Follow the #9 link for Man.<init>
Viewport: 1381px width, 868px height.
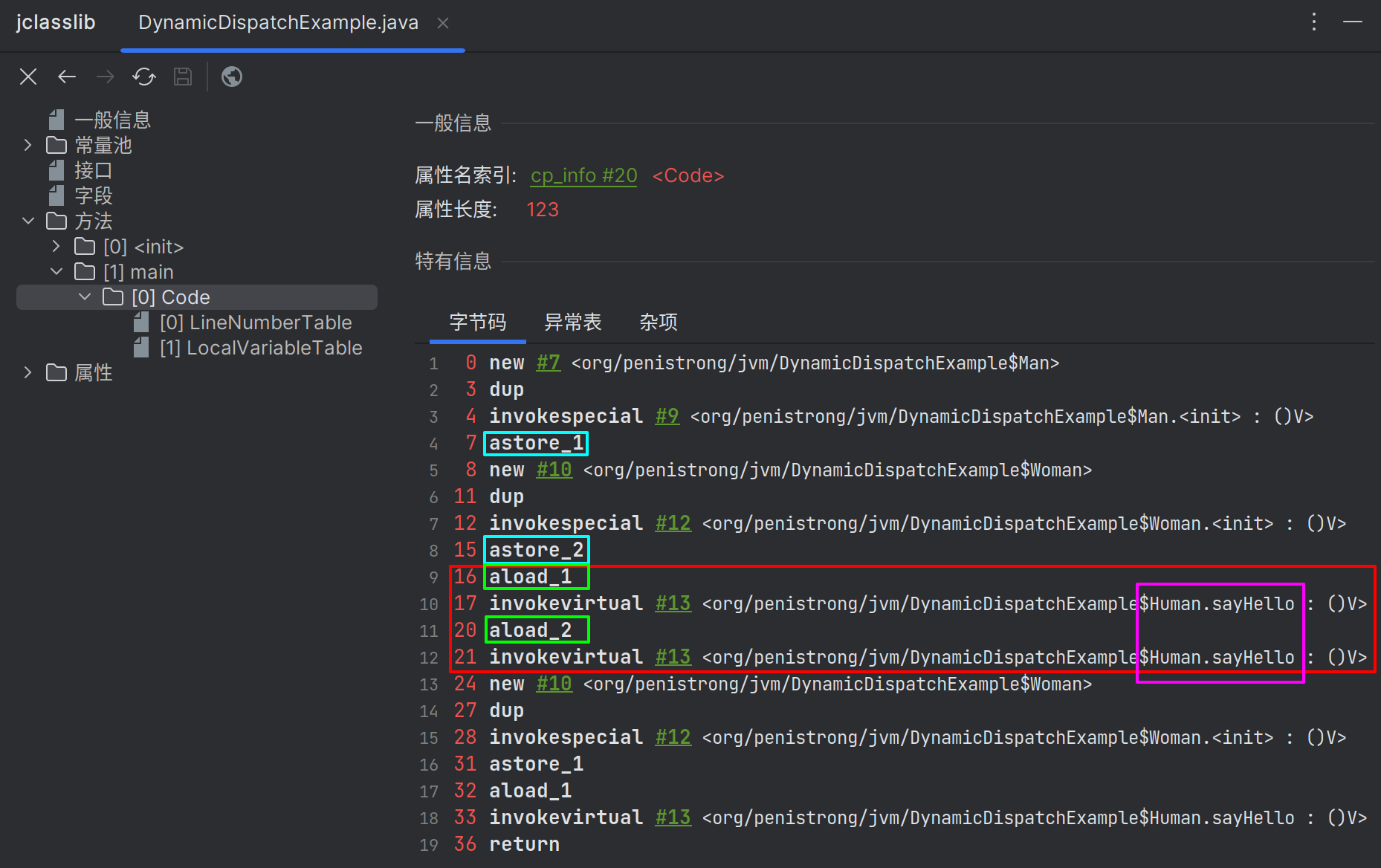[667, 416]
